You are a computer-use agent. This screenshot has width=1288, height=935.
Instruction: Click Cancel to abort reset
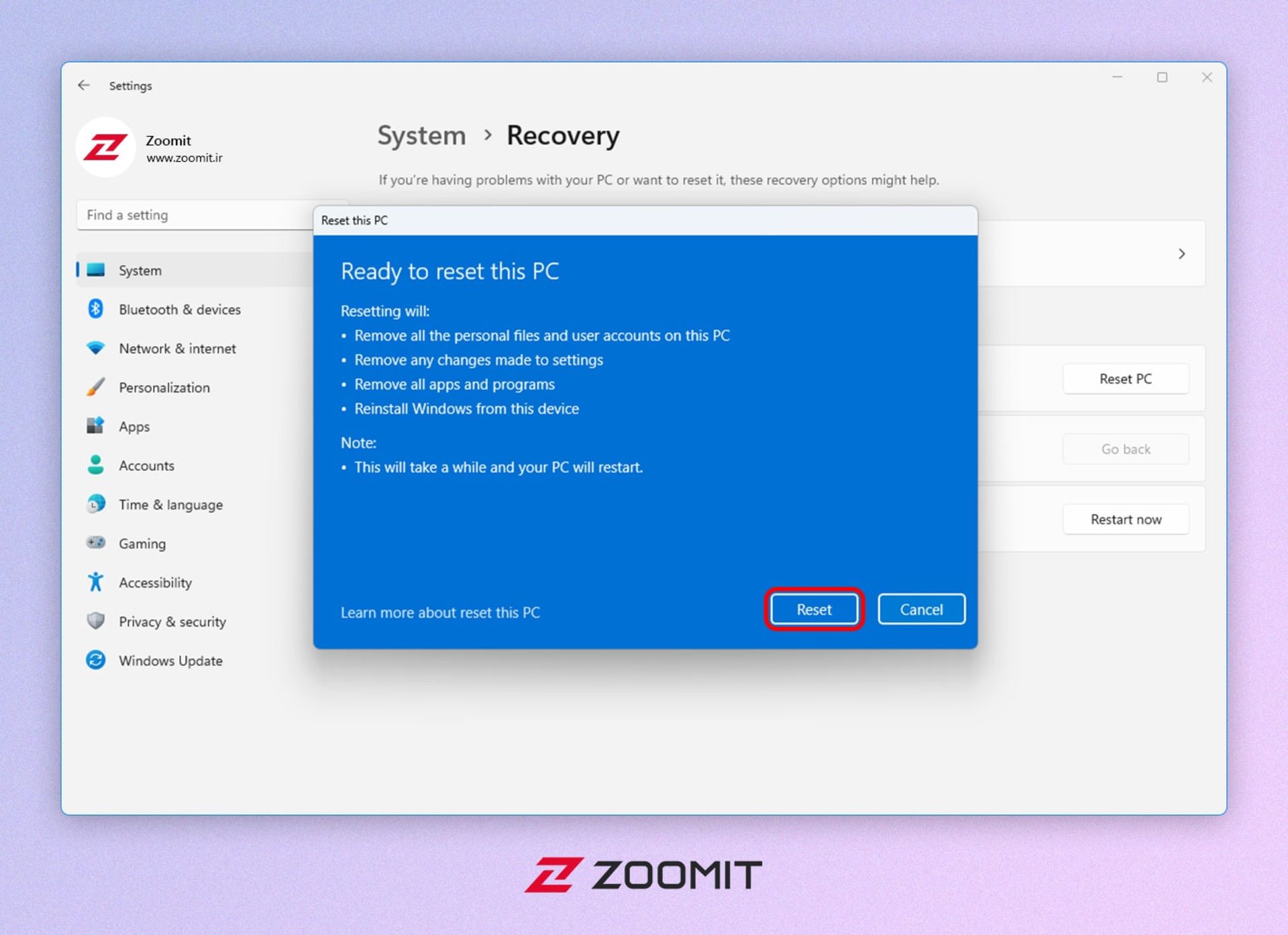pyautogui.click(x=920, y=609)
